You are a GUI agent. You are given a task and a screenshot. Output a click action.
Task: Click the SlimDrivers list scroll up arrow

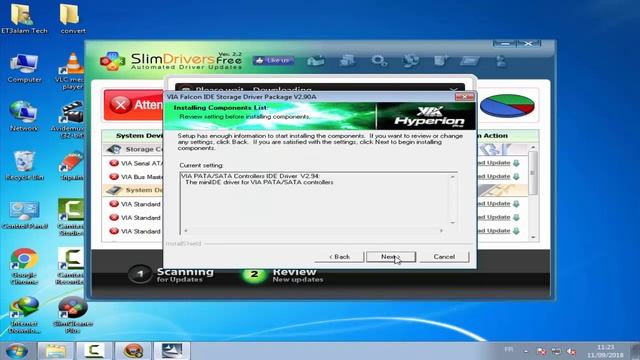pyautogui.click(x=533, y=147)
